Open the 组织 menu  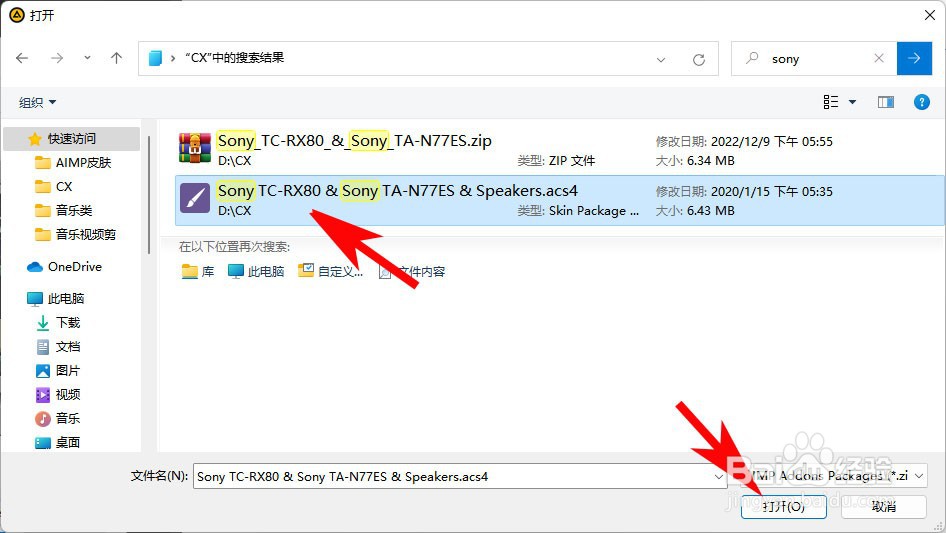(37, 103)
